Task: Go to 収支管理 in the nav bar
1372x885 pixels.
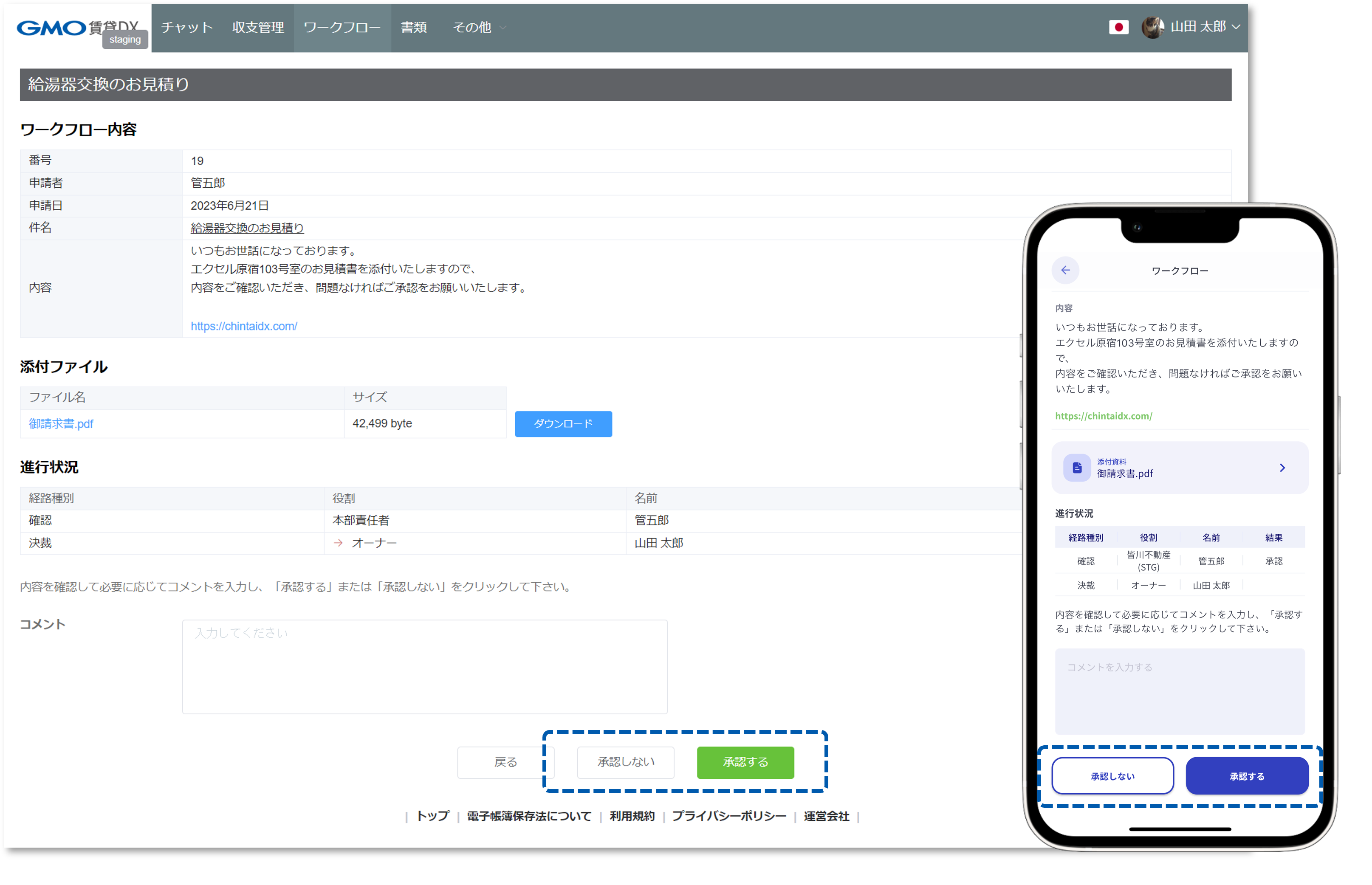Action: point(258,27)
